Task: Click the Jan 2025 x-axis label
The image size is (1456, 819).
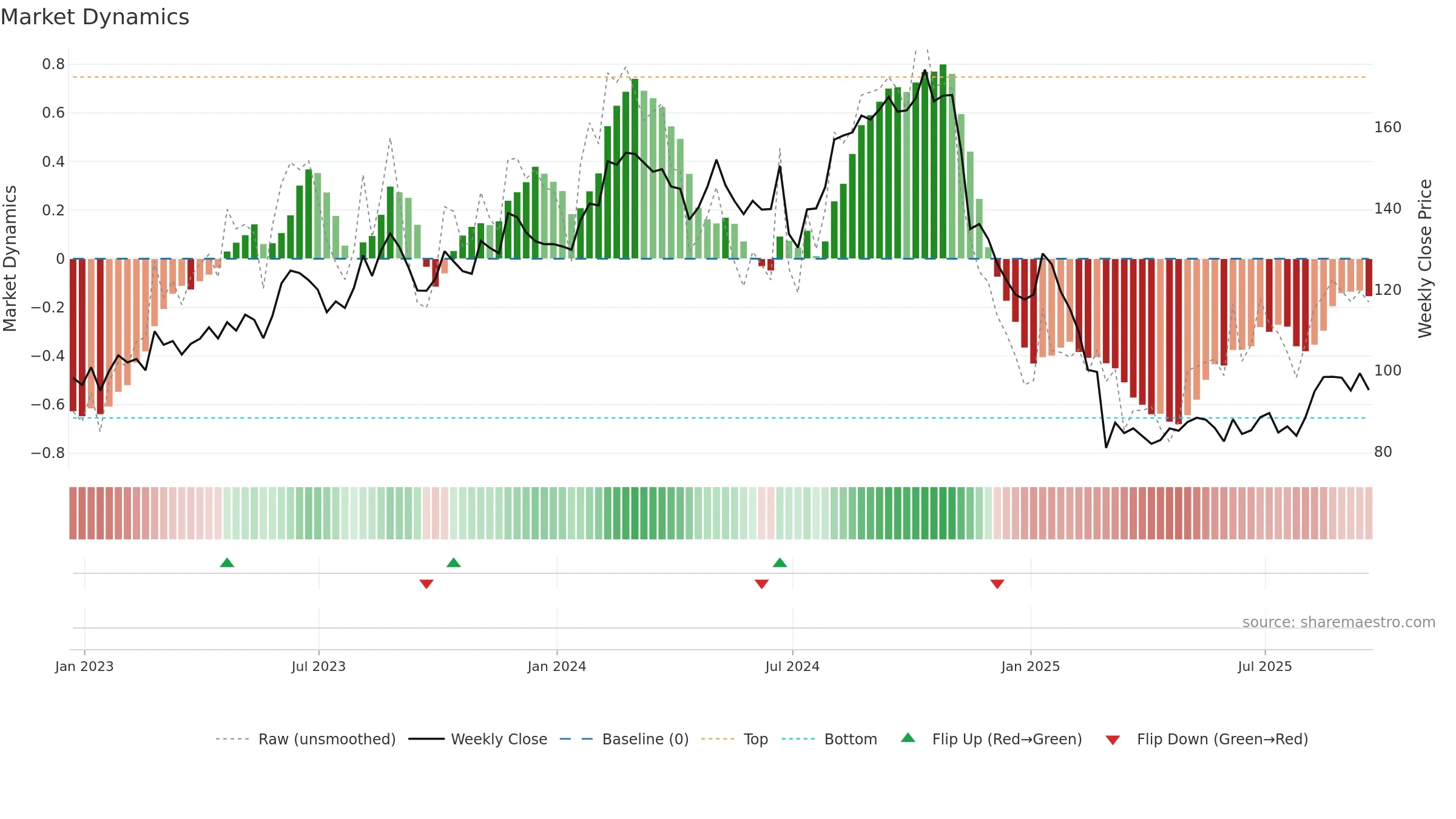Action: tap(1031, 666)
